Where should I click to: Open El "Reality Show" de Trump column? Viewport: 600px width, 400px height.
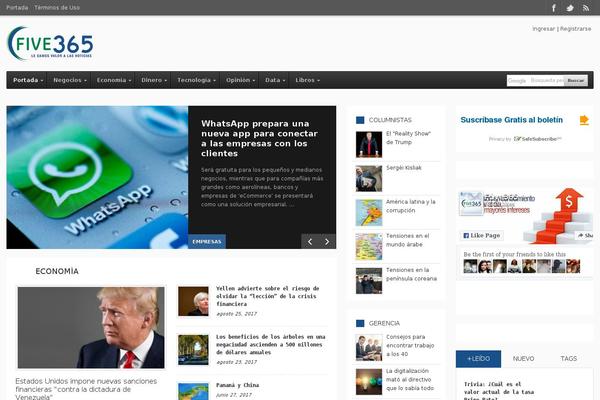tap(408, 138)
